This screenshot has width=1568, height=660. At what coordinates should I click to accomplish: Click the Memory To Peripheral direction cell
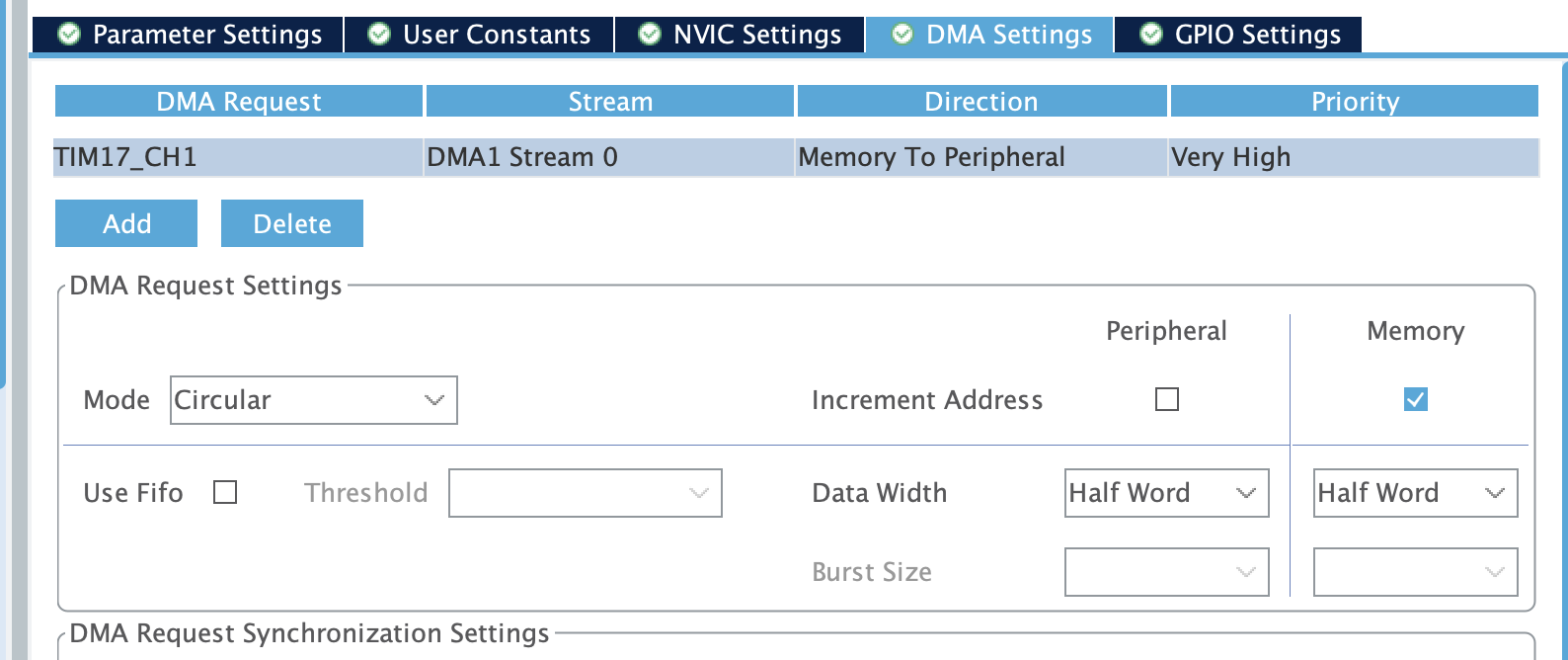pyautogui.click(x=980, y=157)
